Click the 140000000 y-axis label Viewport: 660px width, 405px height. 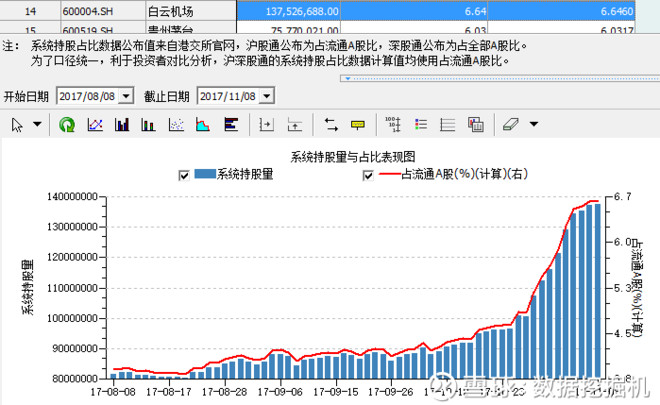(x=72, y=197)
